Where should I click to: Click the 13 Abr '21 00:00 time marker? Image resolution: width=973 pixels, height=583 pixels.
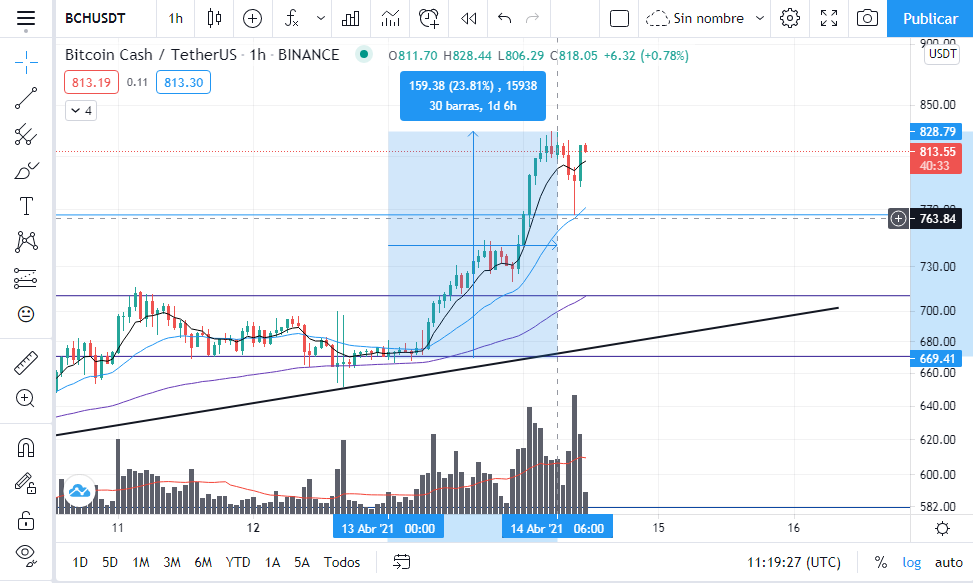tap(388, 528)
